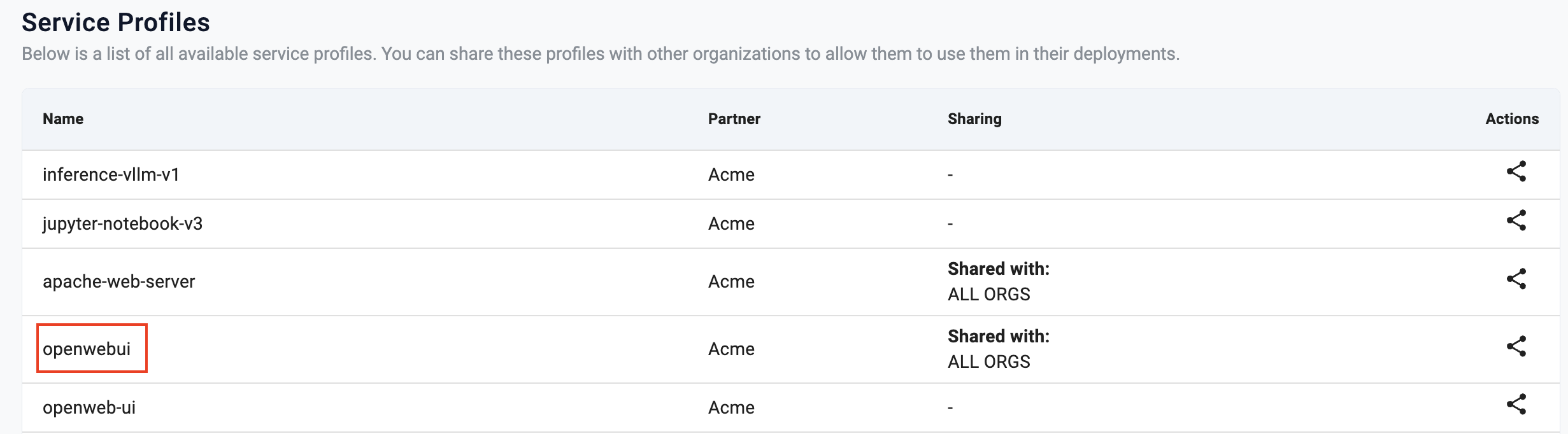Share the jupyter-notebook-v3 profile
The width and height of the screenshot is (1568, 434).
(1516, 221)
